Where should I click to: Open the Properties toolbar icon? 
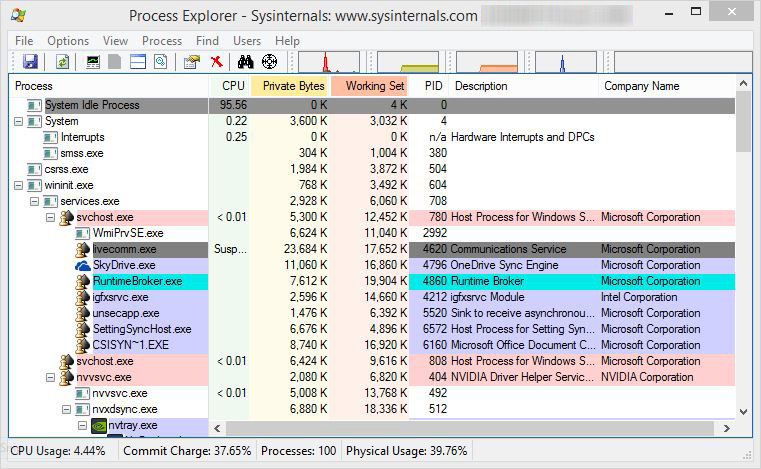coord(192,62)
